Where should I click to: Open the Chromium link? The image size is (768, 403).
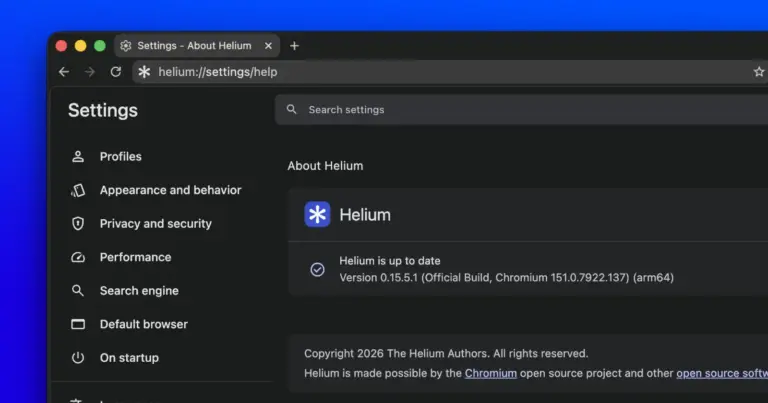click(x=491, y=373)
